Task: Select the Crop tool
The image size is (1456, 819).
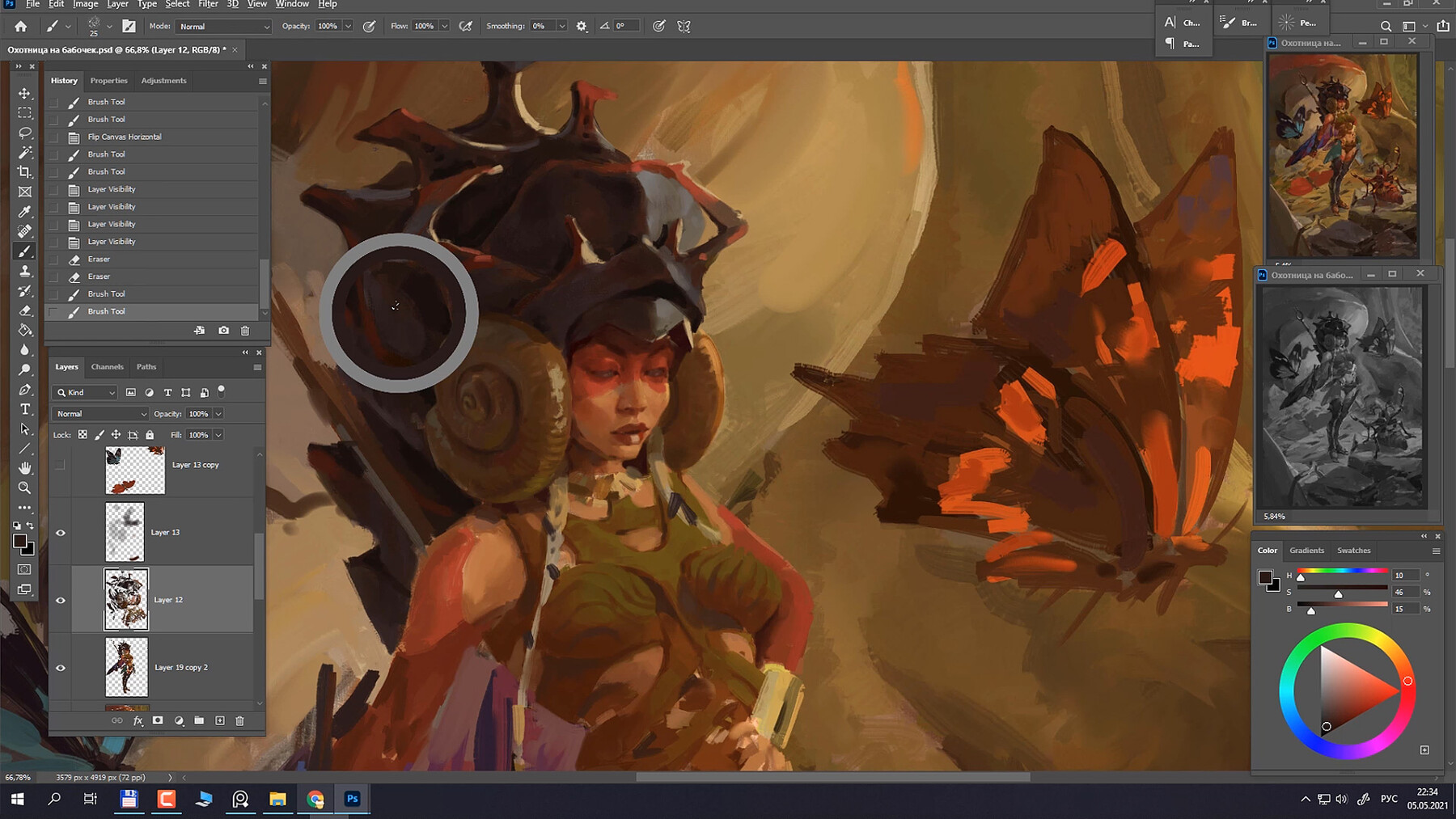Action: point(24,172)
